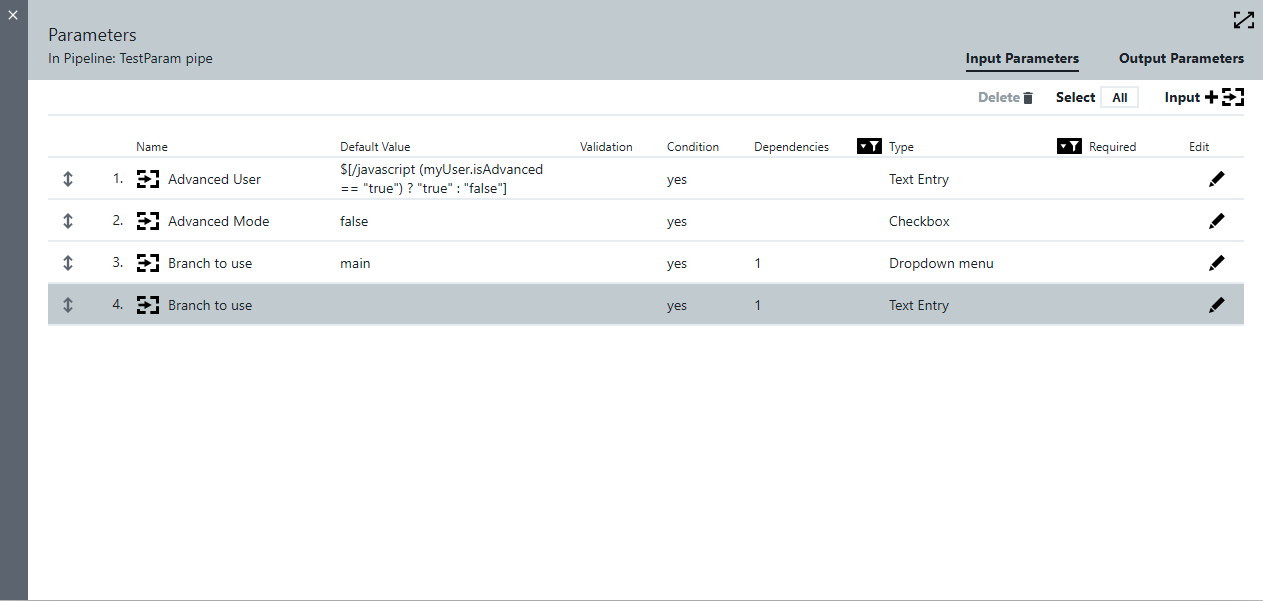Click pencil icon in Dropdown menu row
This screenshot has height=601, width=1263.
coord(1216,263)
